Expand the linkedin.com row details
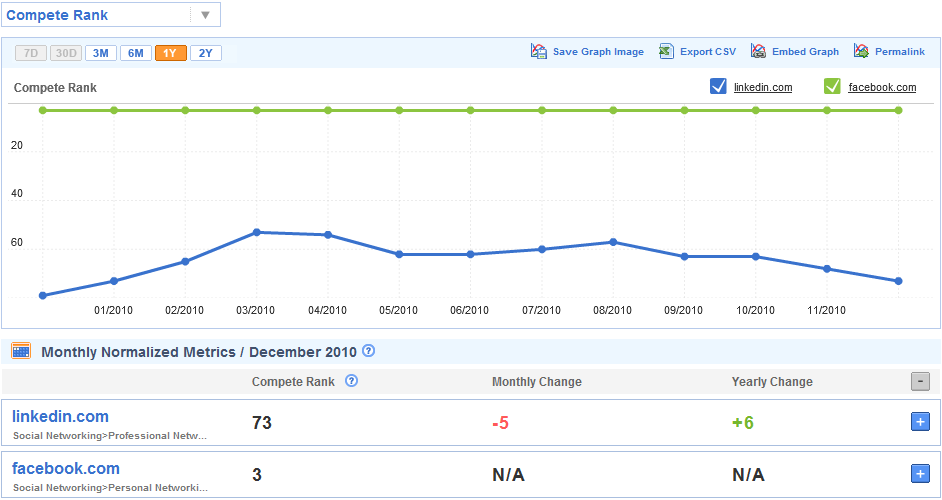The height and width of the screenshot is (500, 942). (x=920, y=422)
